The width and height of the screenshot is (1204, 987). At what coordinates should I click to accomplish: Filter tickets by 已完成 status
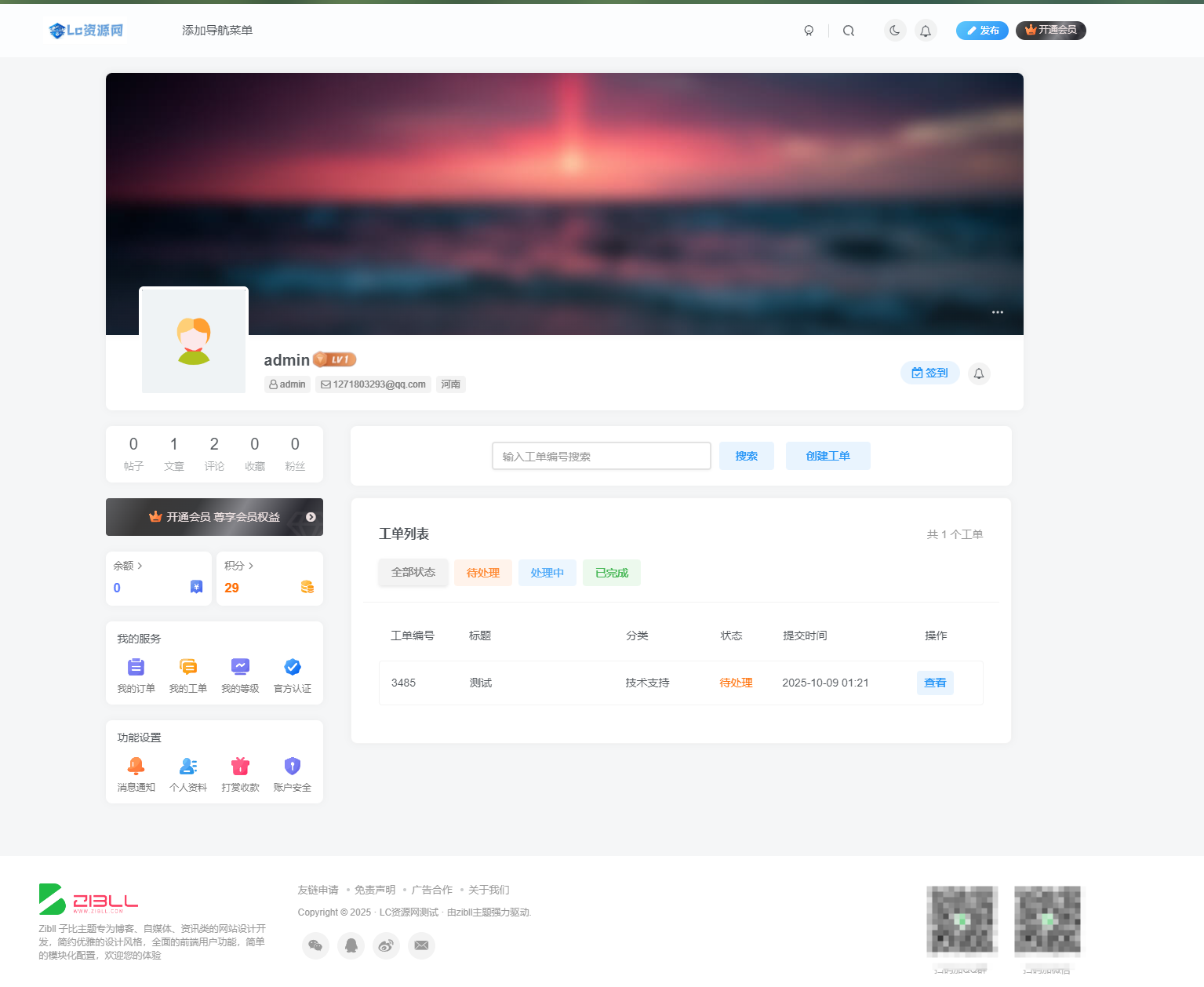coord(612,573)
